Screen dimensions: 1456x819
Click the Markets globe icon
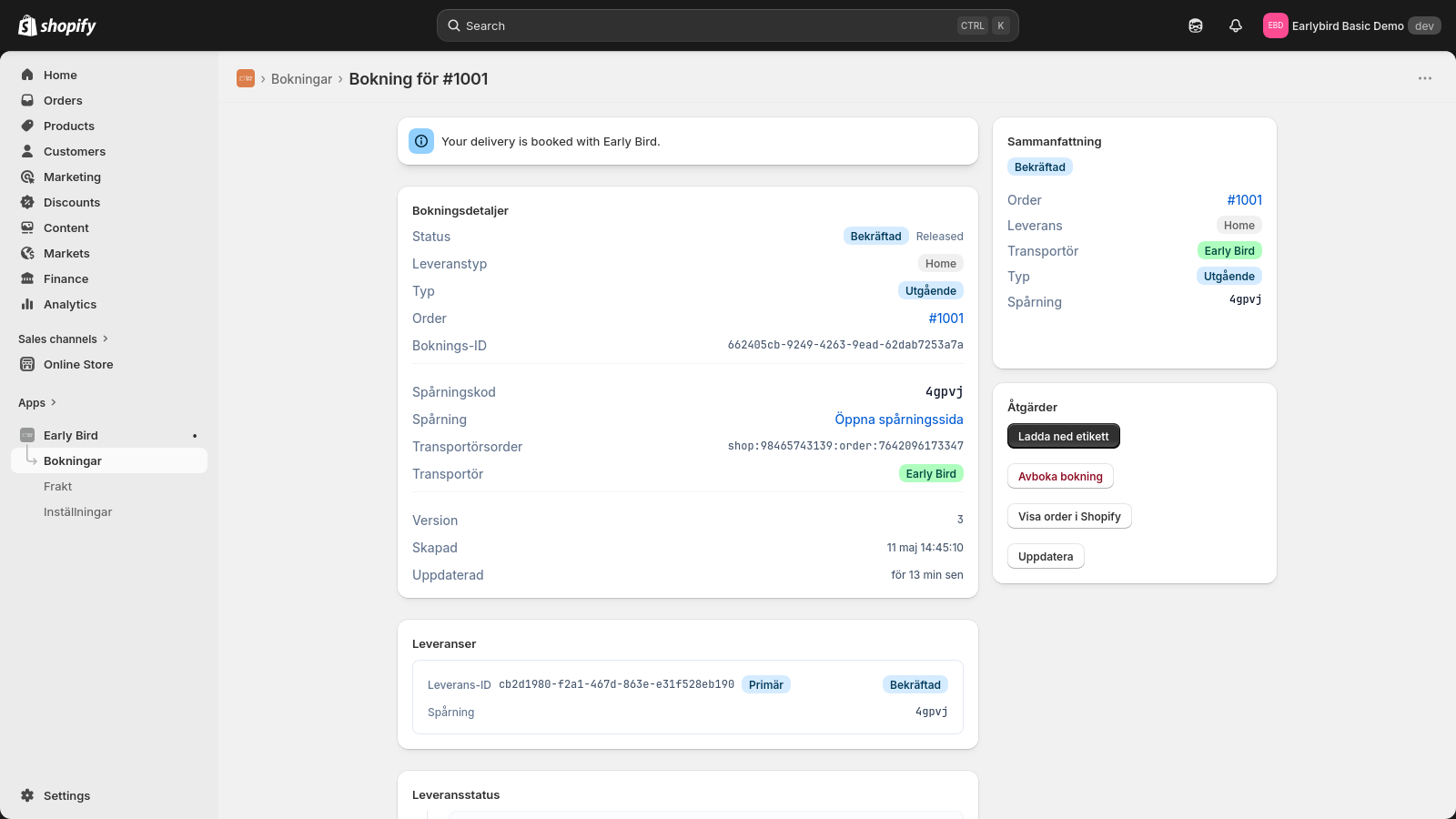(x=27, y=253)
